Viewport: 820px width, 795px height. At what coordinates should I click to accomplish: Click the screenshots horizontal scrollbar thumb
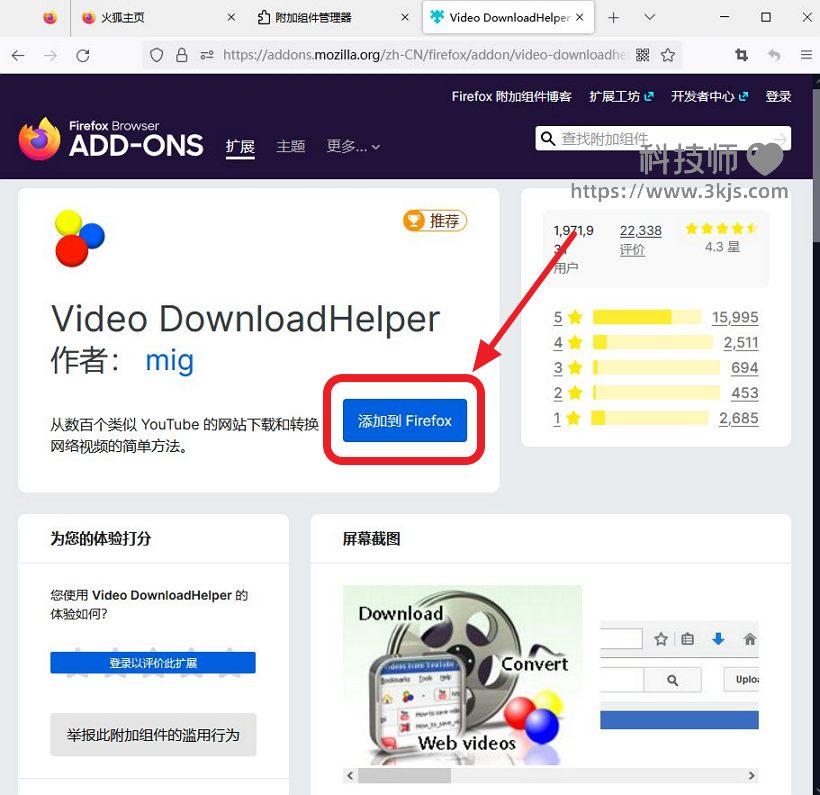coord(404,776)
